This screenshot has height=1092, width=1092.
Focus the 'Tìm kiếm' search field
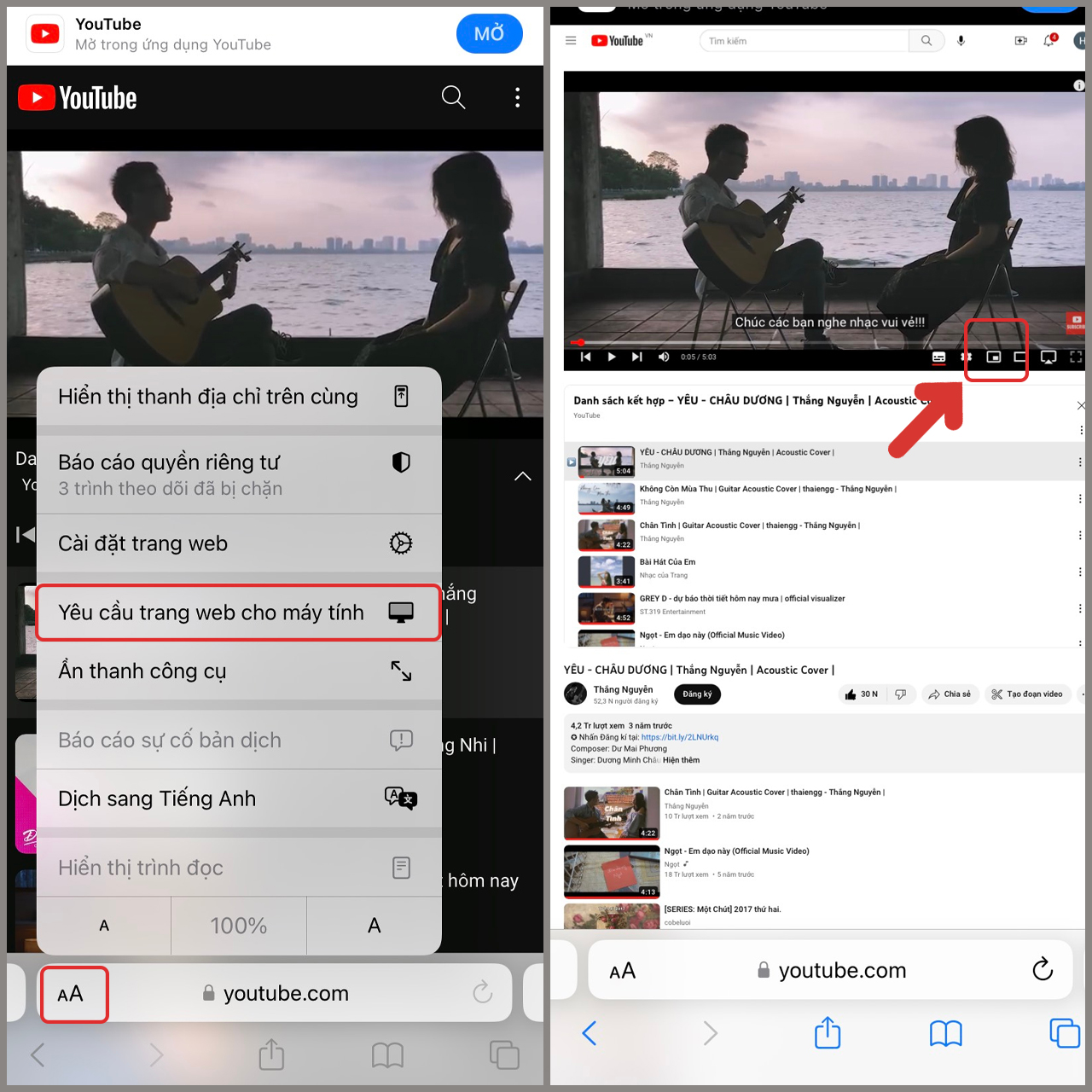[804, 41]
